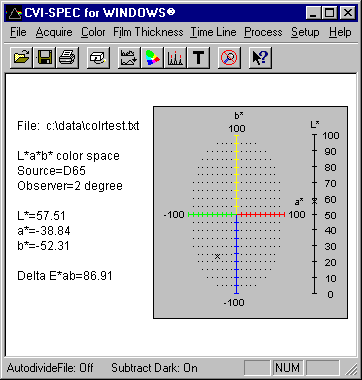Click the green negative a* axis
362x380 pixels.
tap(212, 214)
